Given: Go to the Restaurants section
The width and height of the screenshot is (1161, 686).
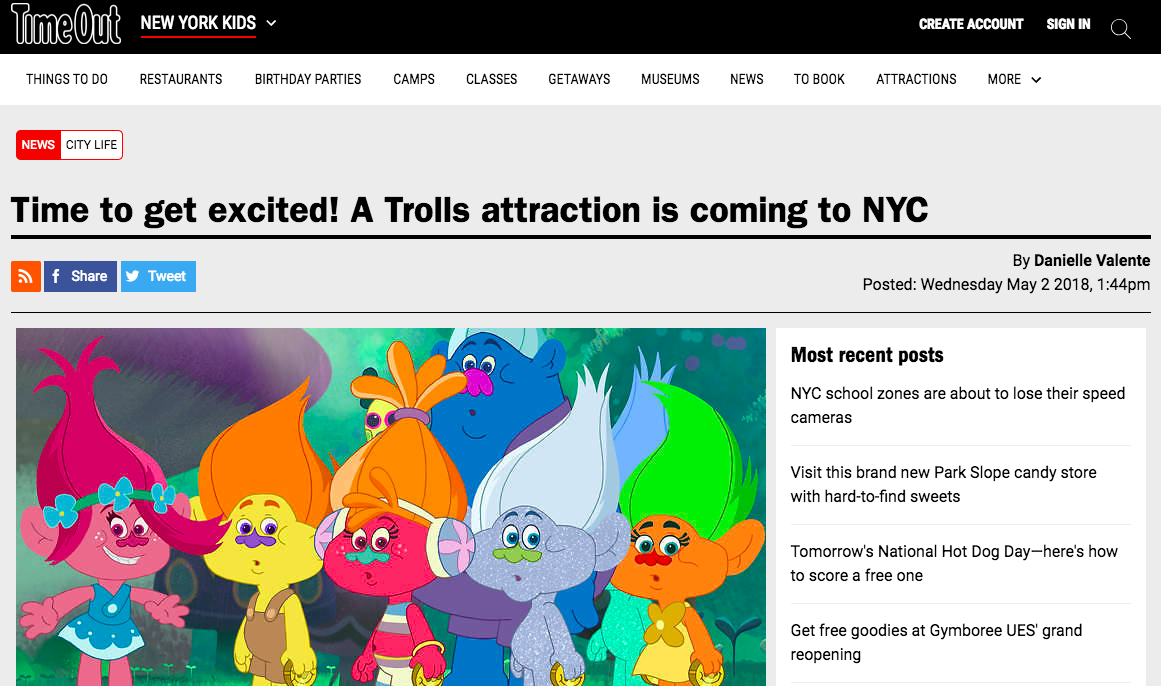Looking at the screenshot, I should [181, 79].
